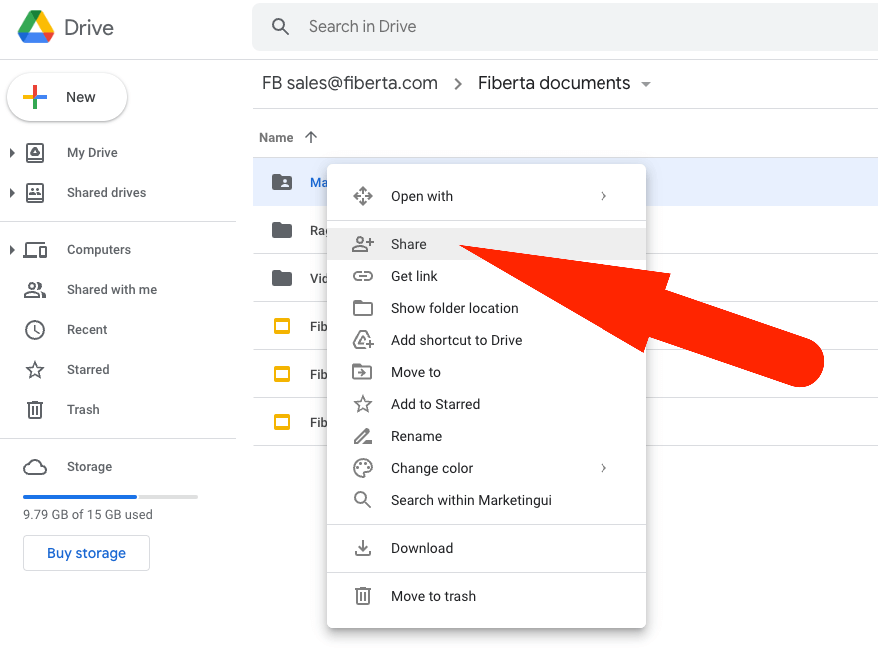Viewport: 878px width, 655px height.
Task: Click 9.79 GB of 15 GB used text
Action: (88, 514)
